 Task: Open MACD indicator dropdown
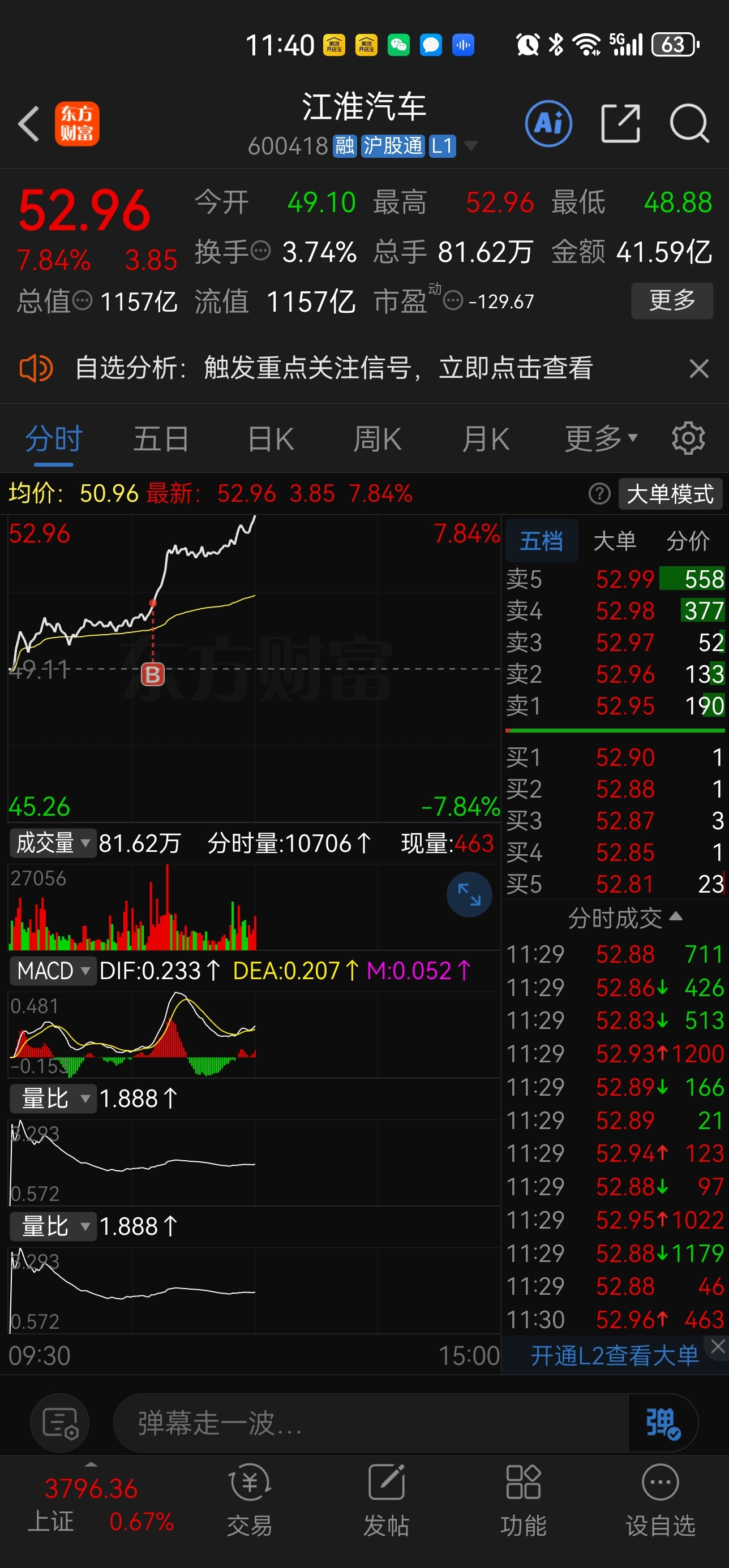tap(53, 970)
